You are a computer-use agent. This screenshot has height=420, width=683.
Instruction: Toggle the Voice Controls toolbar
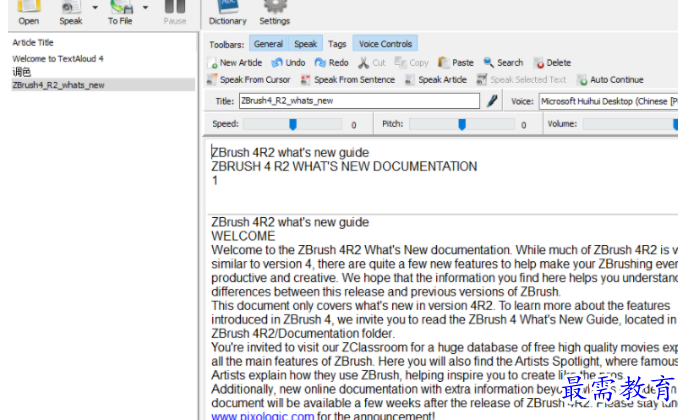[385, 44]
